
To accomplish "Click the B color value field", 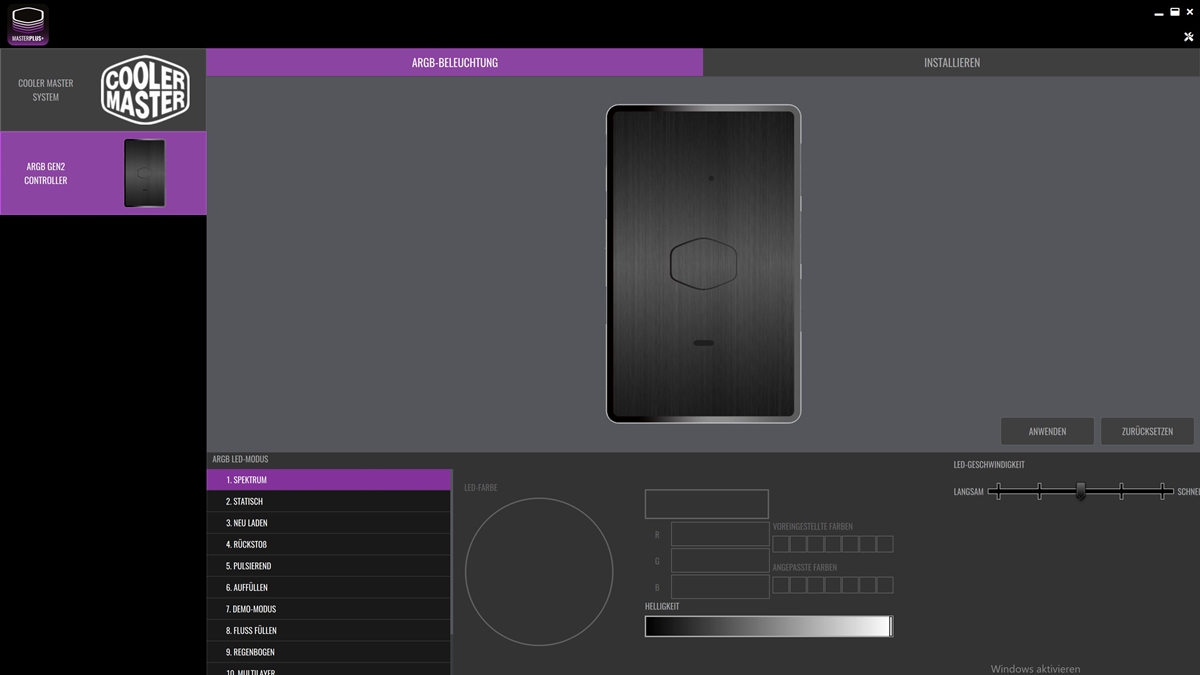I will click(x=720, y=587).
